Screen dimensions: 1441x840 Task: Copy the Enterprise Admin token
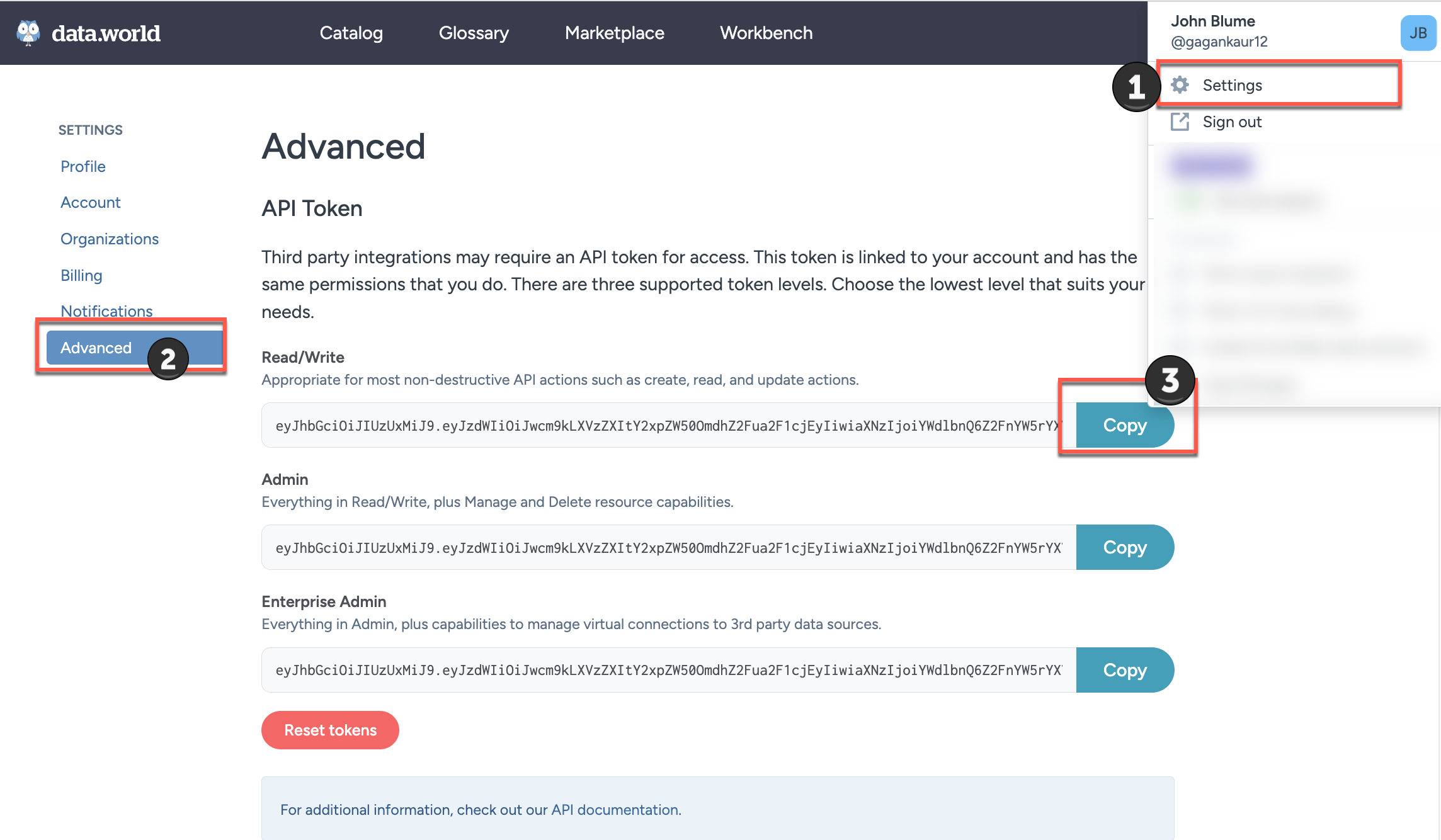click(x=1125, y=669)
